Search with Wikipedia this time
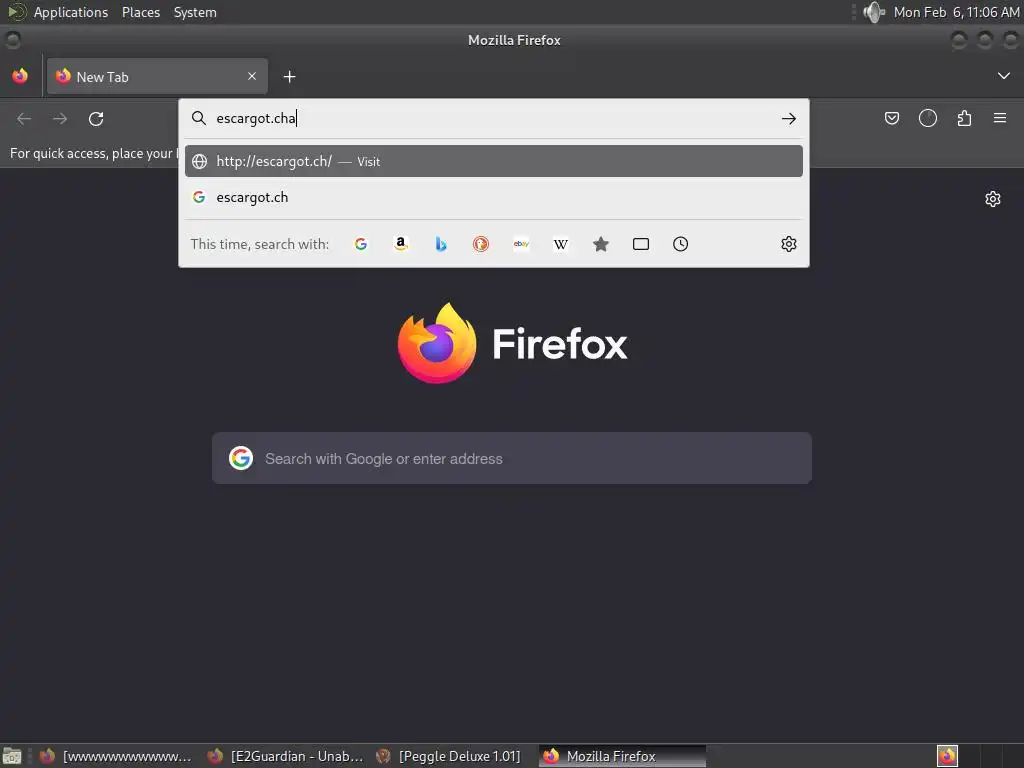The height and width of the screenshot is (768, 1024). tap(561, 244)
